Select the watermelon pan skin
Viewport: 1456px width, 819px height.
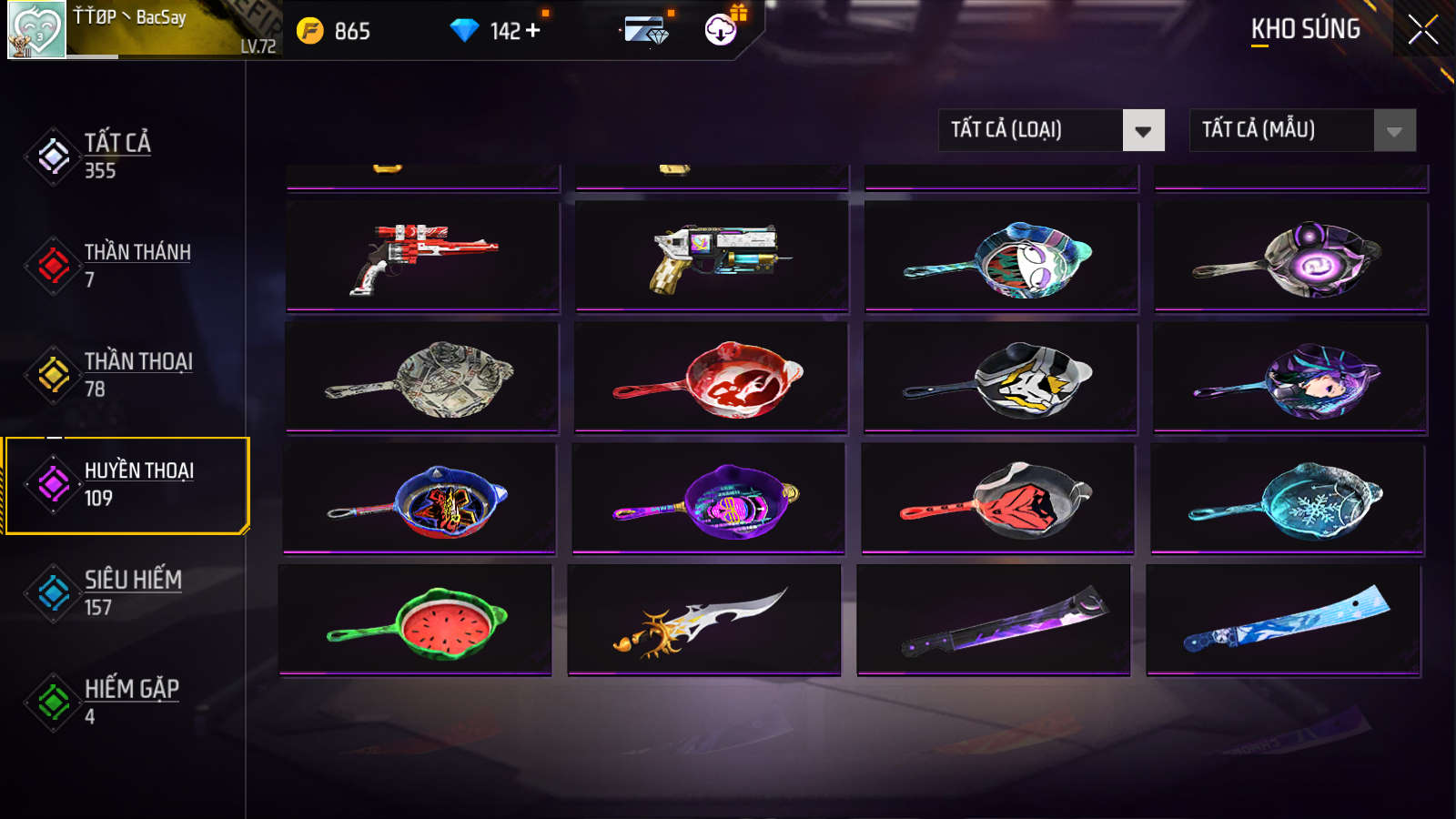tap(415, 621)
